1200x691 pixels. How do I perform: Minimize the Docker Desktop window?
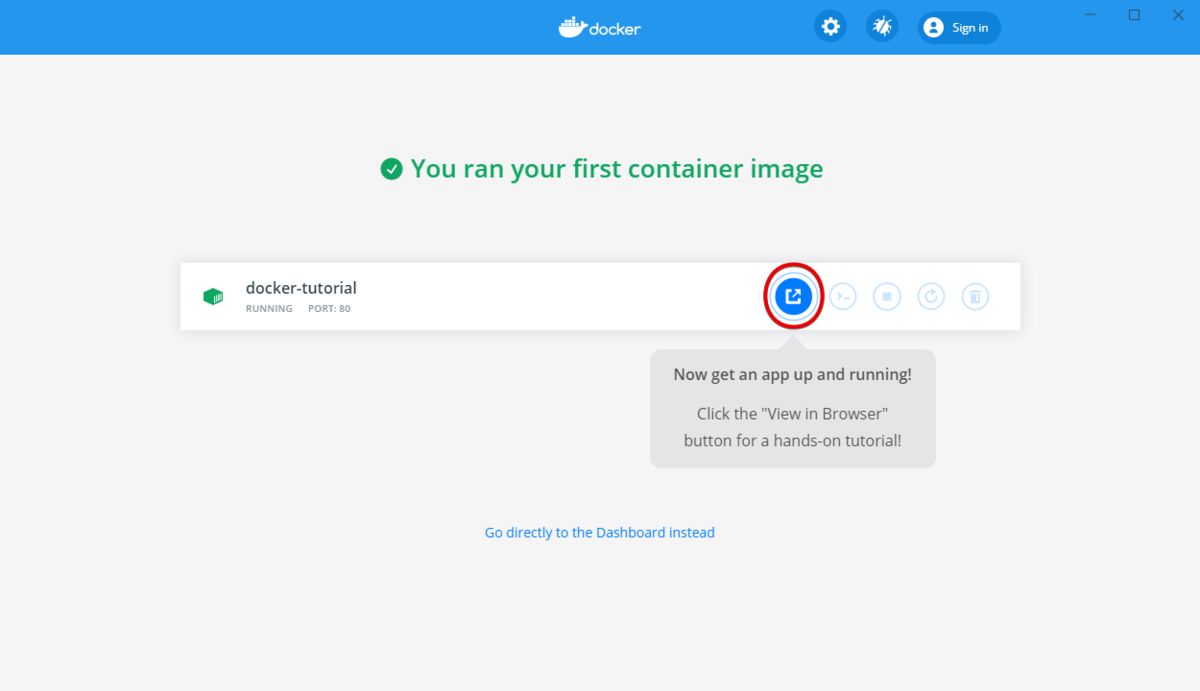[1090, 14]
